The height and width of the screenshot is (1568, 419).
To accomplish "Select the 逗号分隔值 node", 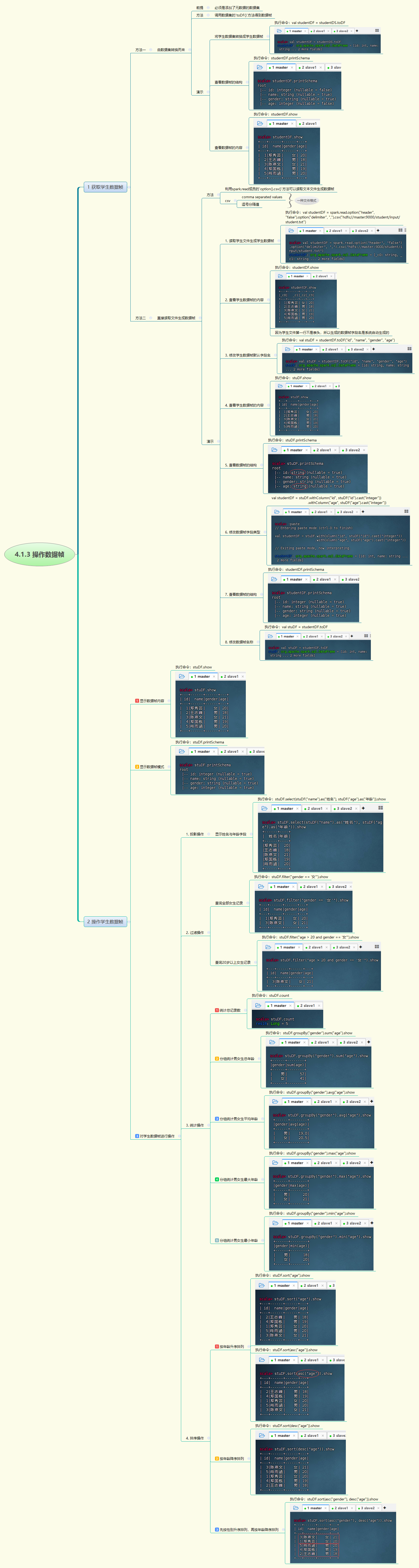I will click(250, 205).
